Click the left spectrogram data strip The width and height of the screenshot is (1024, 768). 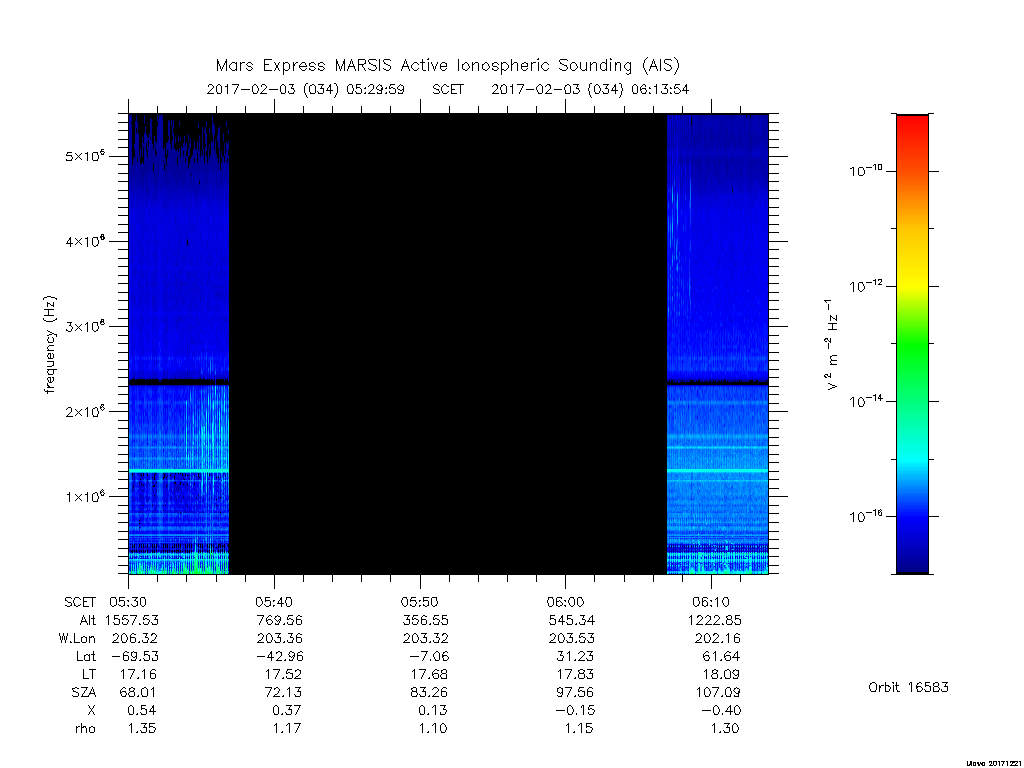[x=178, y=344]
